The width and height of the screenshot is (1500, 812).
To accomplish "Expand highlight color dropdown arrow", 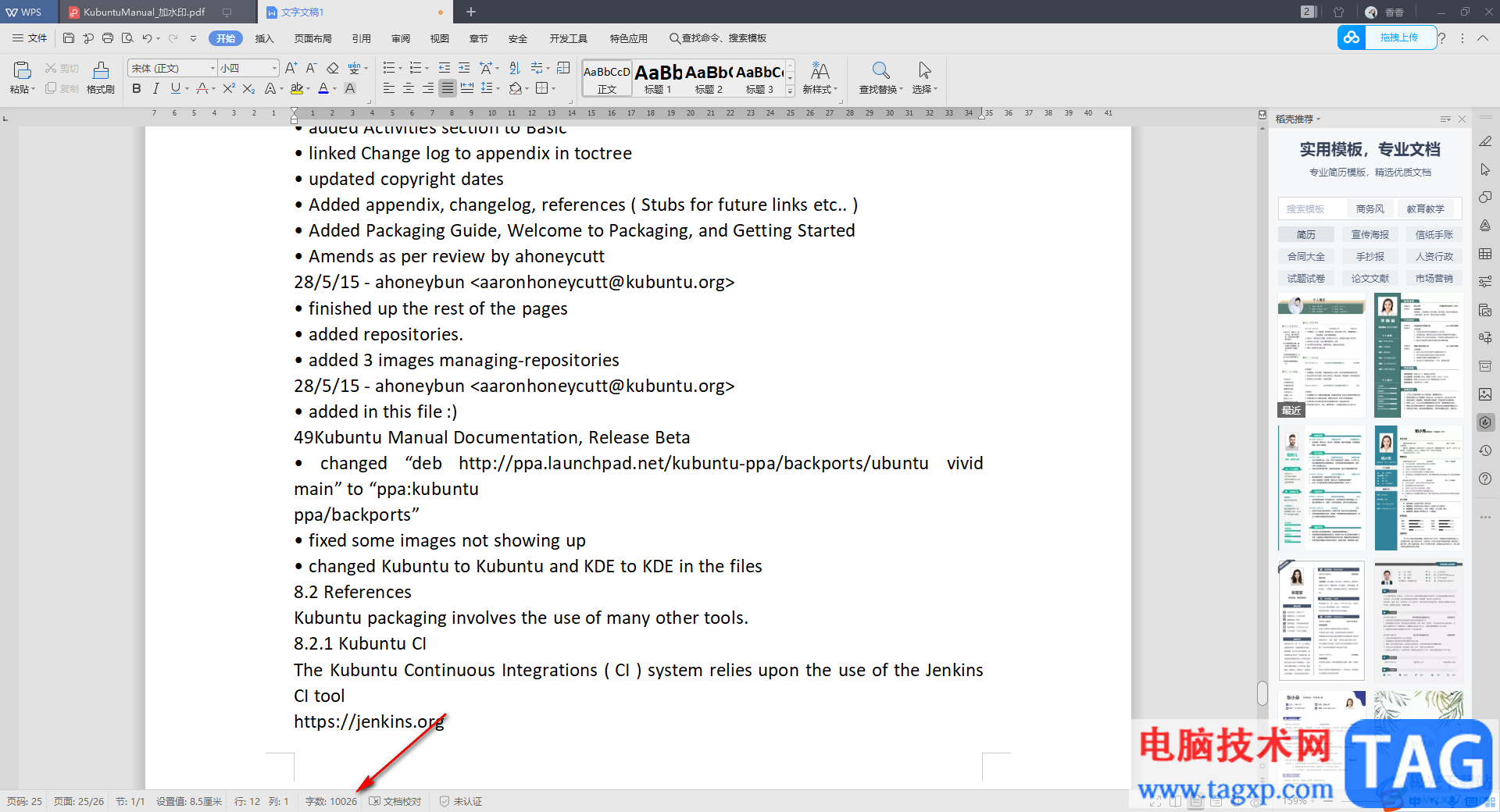I will (x=308, y=89).
